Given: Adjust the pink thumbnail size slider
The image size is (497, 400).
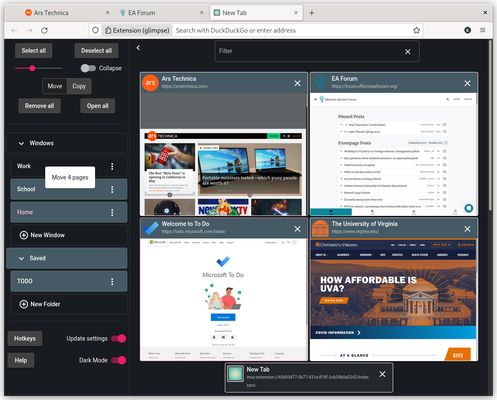Looking at the screenshot, I should [x=32, y=68].
